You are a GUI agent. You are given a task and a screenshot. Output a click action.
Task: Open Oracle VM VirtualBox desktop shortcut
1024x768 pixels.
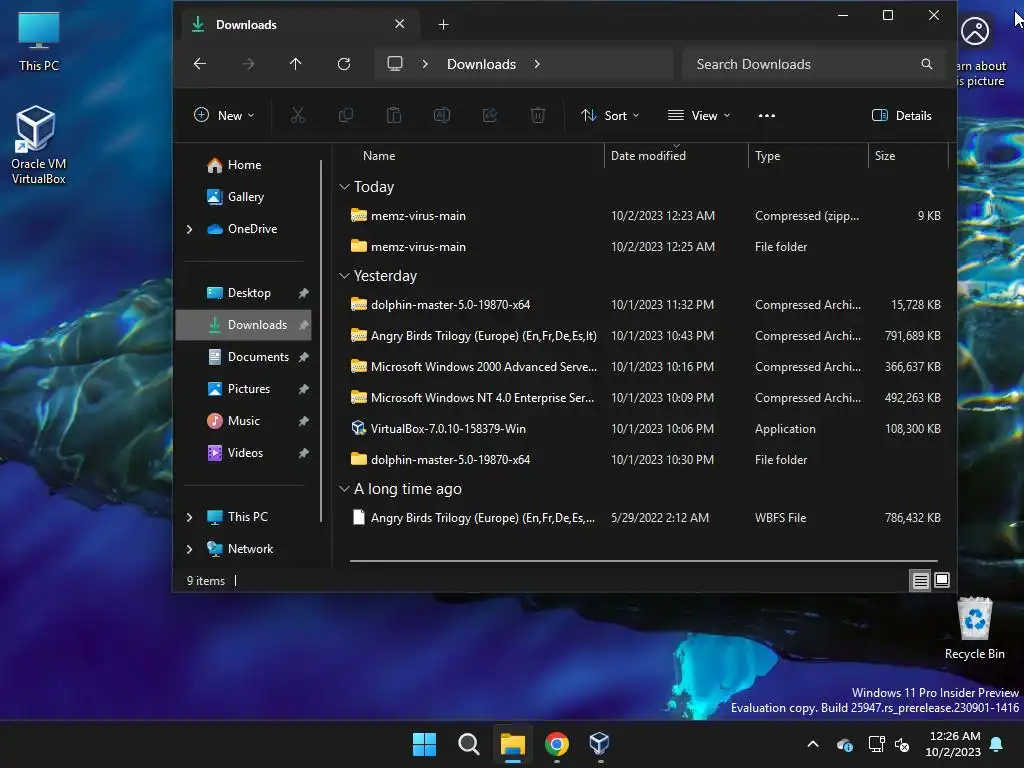(x=38, y=145)
